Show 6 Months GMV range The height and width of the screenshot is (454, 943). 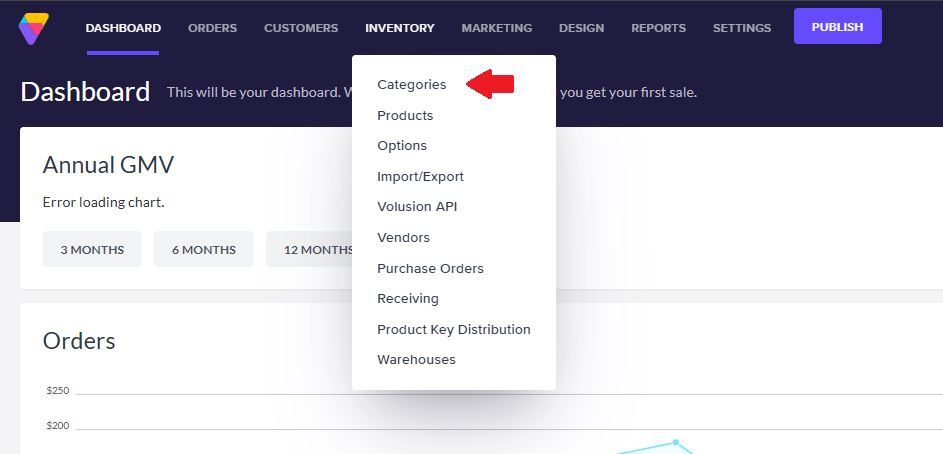(204, 250)
